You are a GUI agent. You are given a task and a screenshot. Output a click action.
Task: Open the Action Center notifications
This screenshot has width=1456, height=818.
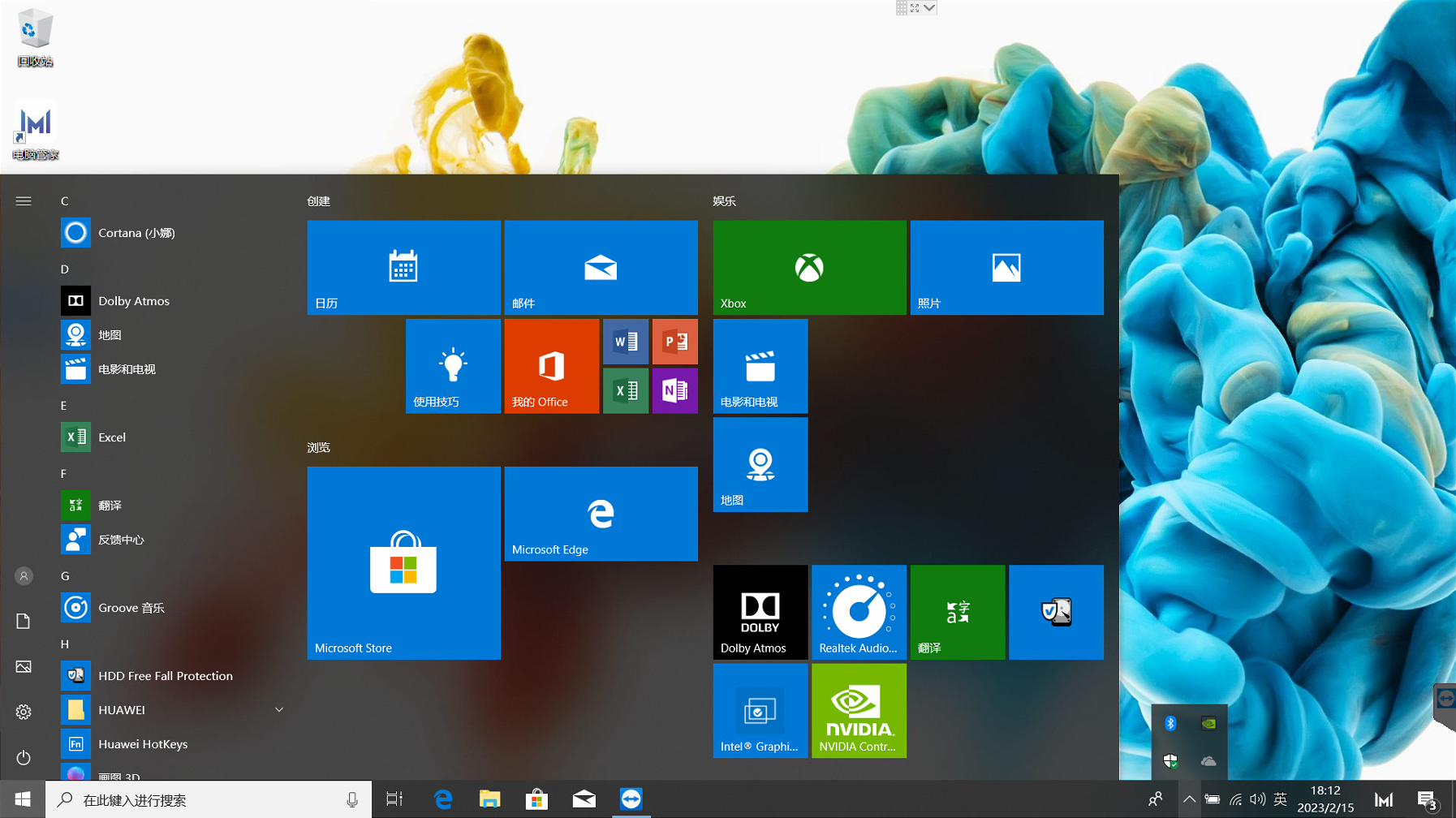pyautogui.click(x=1428, y=800)
